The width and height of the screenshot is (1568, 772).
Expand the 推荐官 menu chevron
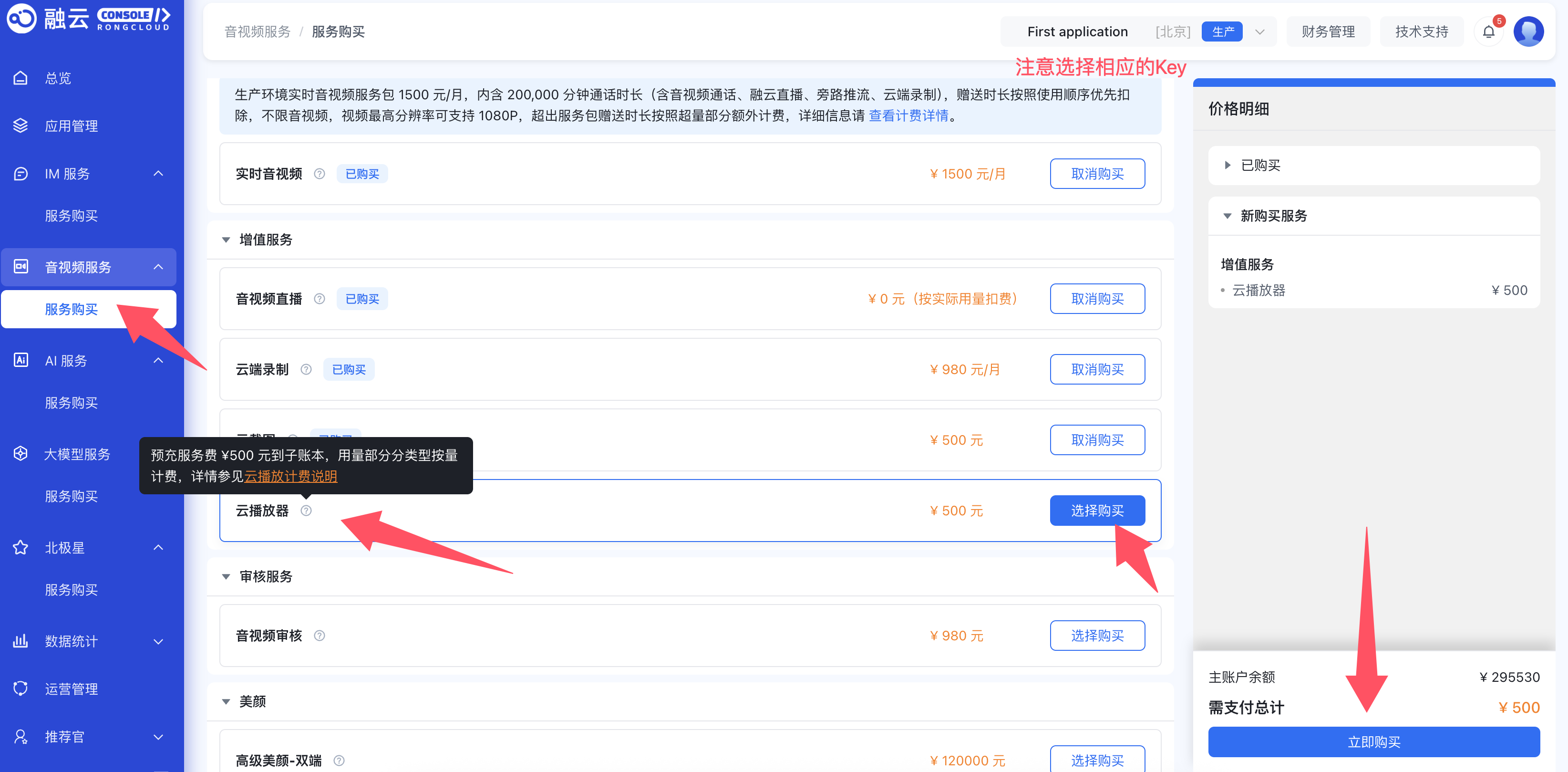tap(158, 737)
